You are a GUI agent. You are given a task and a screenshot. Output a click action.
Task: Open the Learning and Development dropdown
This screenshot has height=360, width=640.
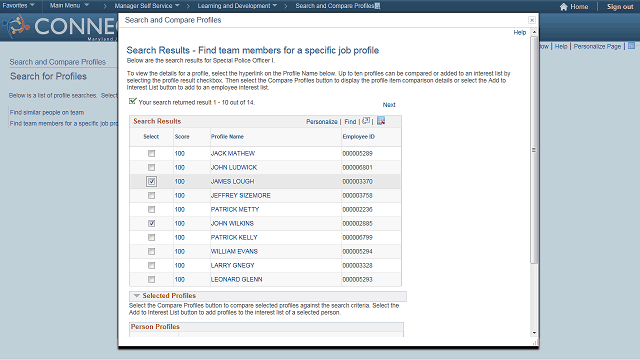point(237,6)
